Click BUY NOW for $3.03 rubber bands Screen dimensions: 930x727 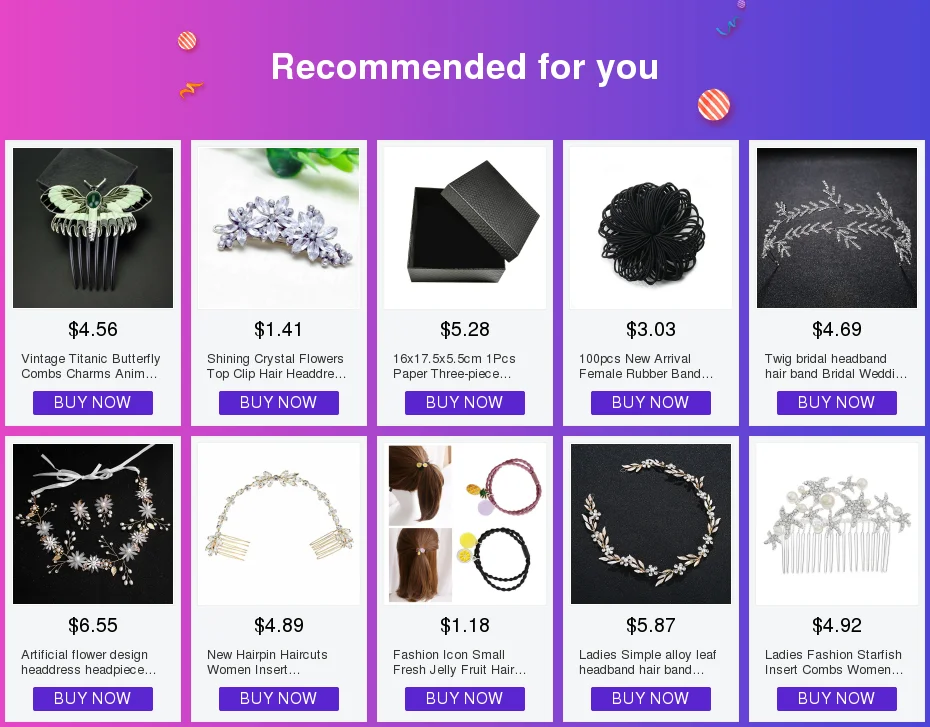pyautogui.click(x=651, y=403)
